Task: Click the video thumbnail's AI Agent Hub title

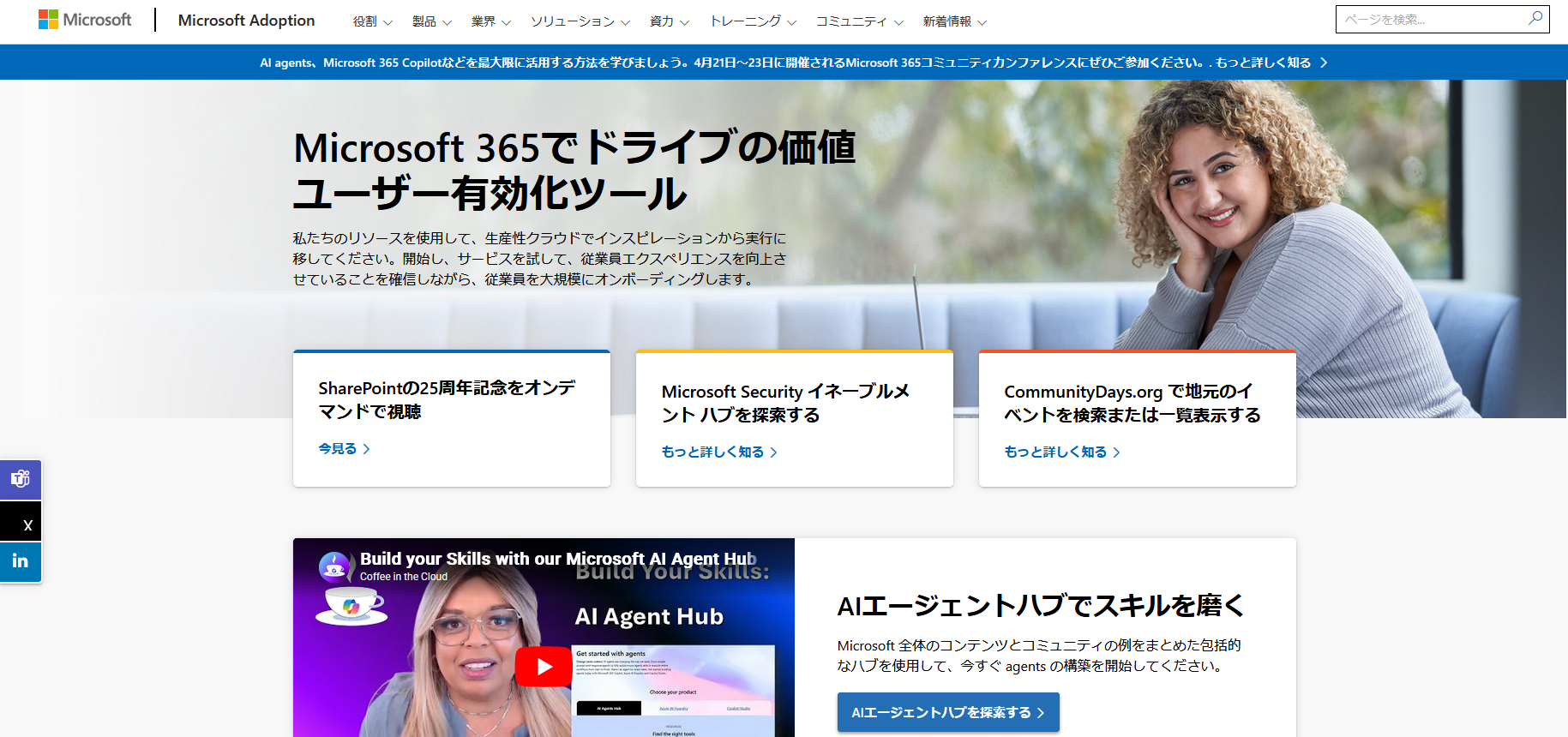Action: point(649,616)
